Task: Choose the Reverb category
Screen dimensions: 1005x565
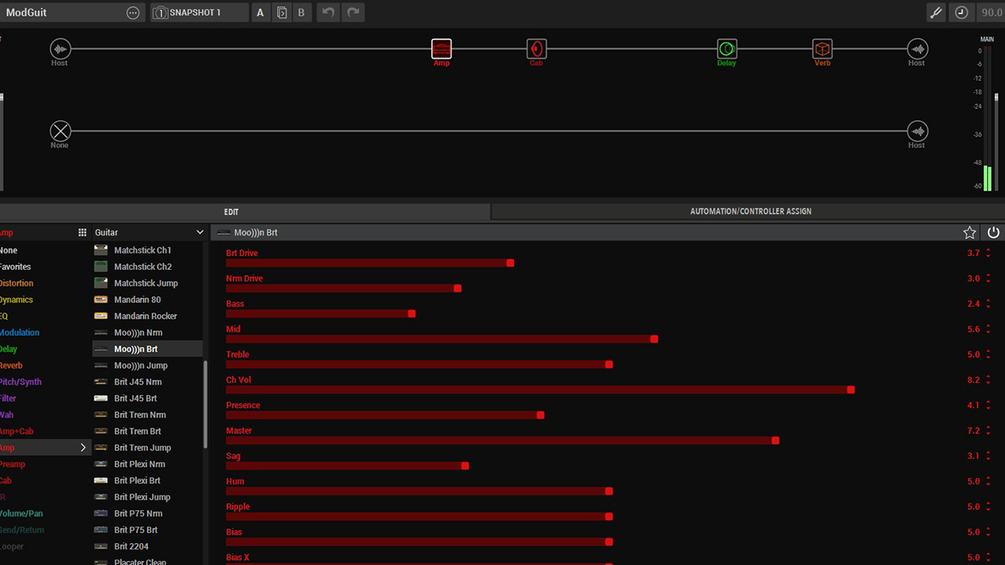Action: [x=11, y=365]
